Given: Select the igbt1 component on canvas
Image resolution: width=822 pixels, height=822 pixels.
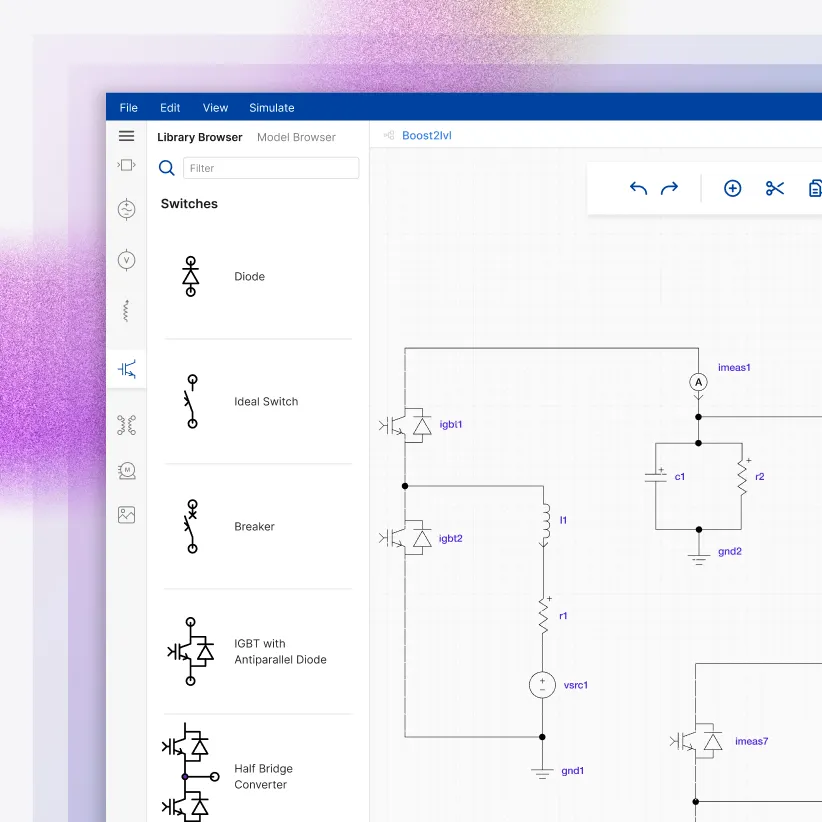Looking at the screenshot, I should 405,425.
